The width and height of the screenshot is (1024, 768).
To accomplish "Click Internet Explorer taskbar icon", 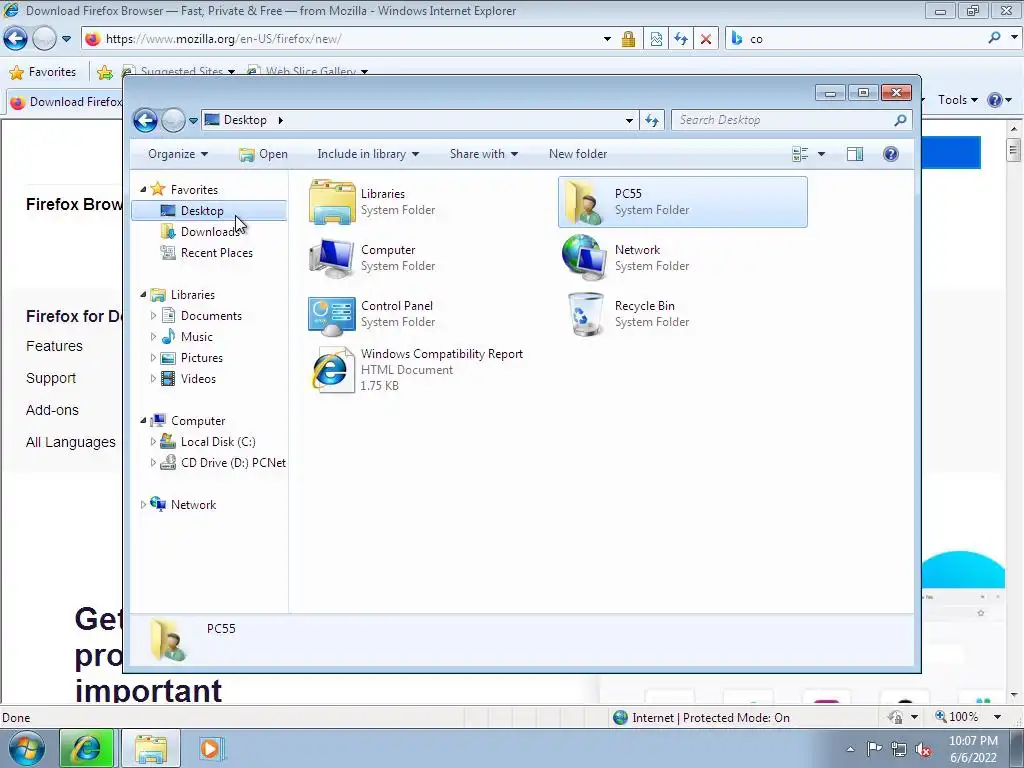I will (87, 748).
